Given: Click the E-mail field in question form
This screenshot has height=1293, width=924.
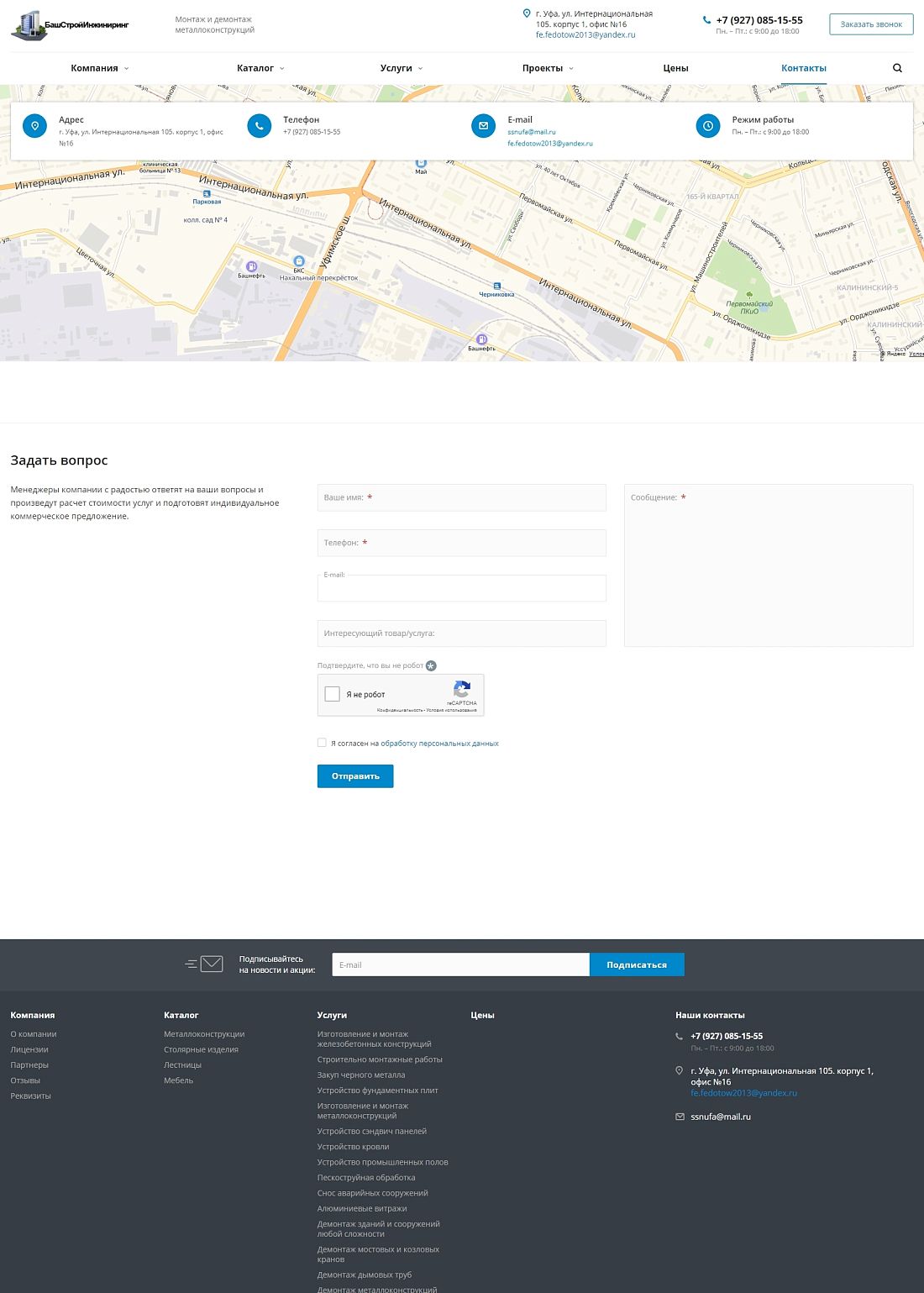Looking at the screenshot, I should [462, 588].
